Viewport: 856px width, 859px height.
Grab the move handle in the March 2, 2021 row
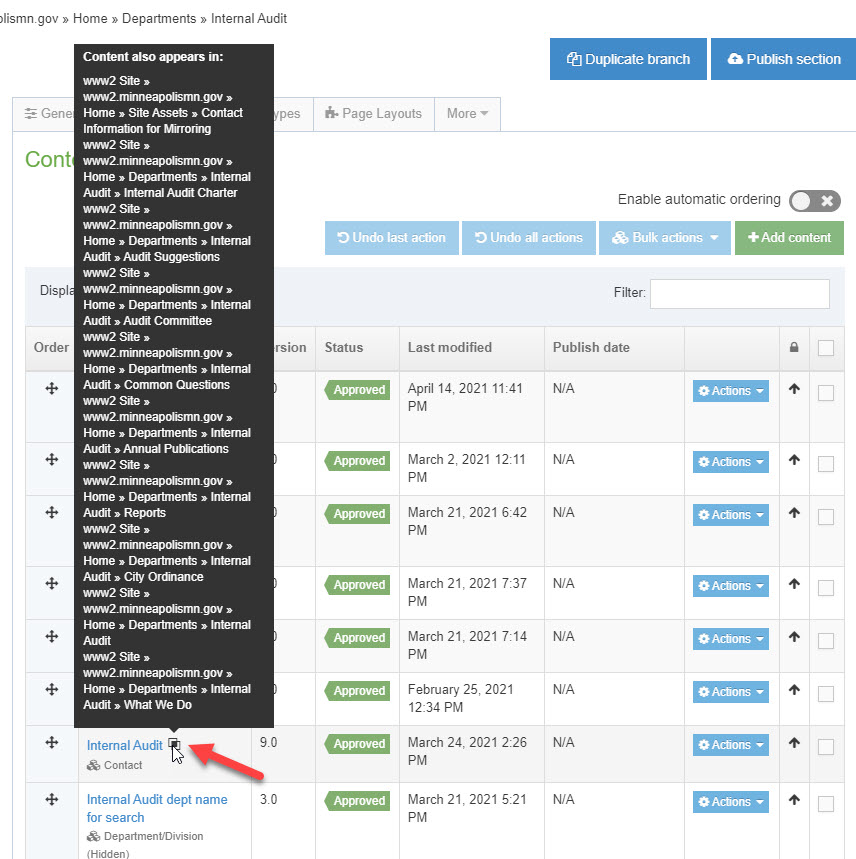(51, 460)
